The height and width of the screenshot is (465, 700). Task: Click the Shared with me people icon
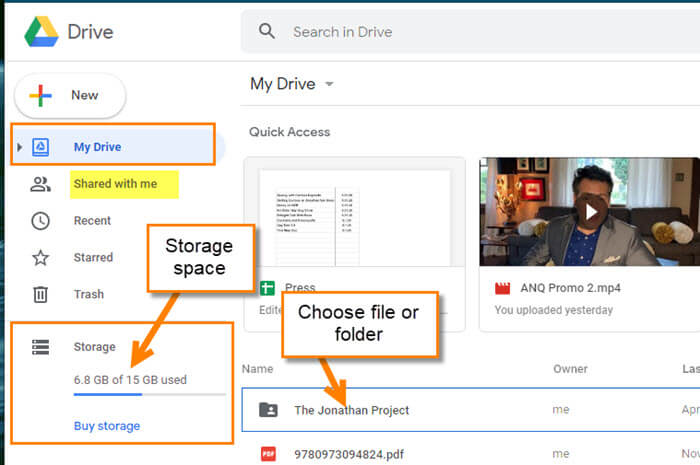pos(40,184)
